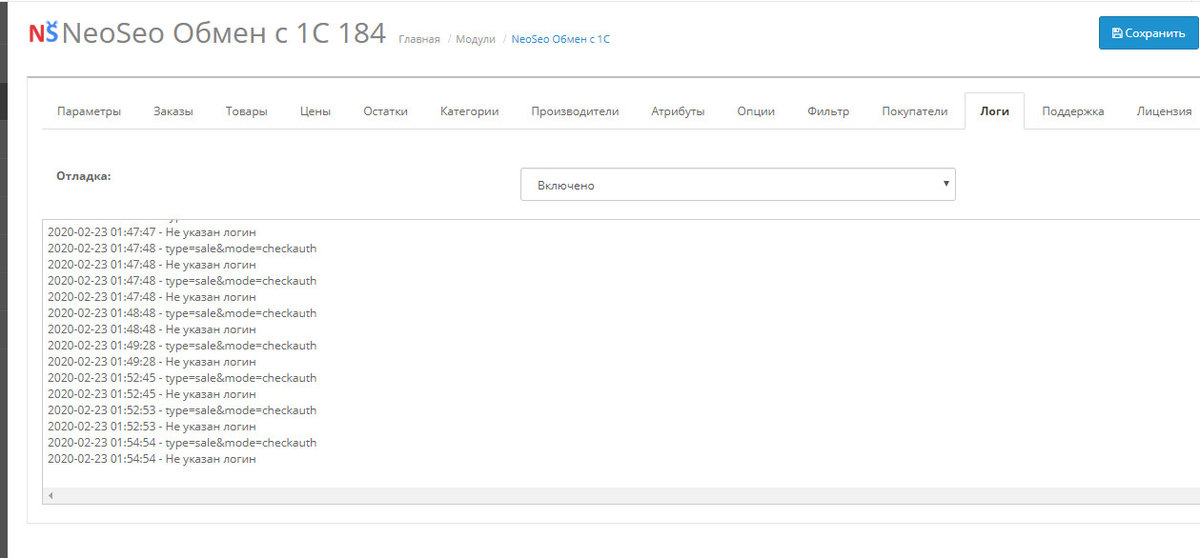
Task: Switch to the Покупатели tab
Action: point(914,111)
